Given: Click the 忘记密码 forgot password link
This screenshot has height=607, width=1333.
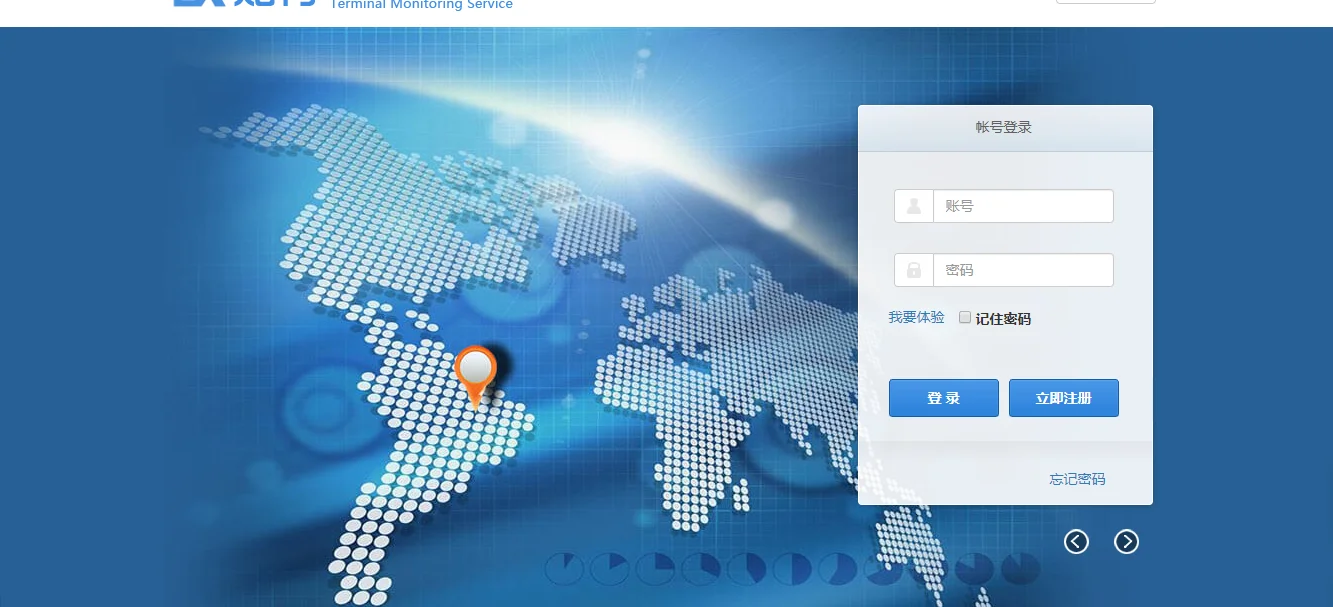Looking at the screenshot, I should [1077, 479].
